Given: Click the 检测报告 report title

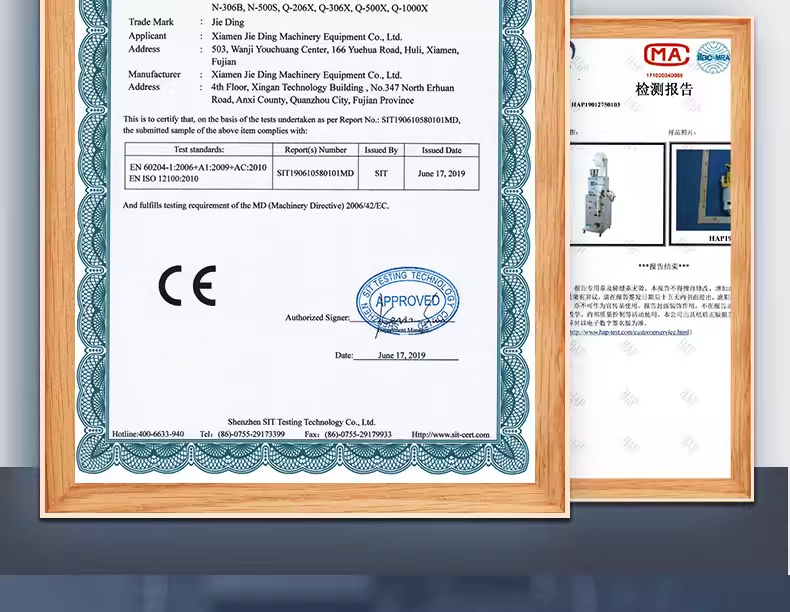Looking at the screenshot, I should coord(663,89).
